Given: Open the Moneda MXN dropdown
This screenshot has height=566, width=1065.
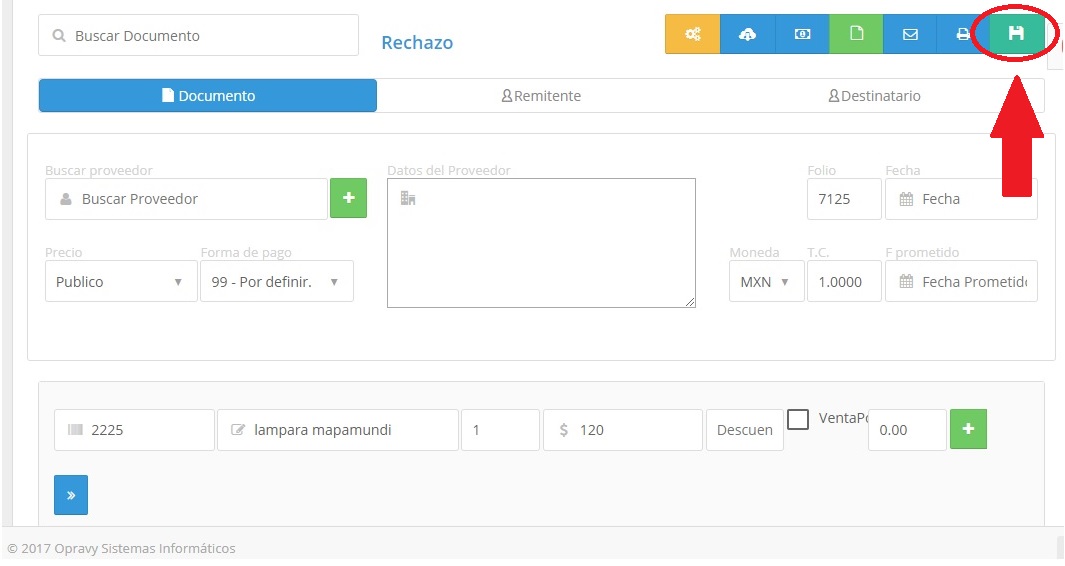Looking at the screenshot, I should pyautogui.click(x=765, y=282).
